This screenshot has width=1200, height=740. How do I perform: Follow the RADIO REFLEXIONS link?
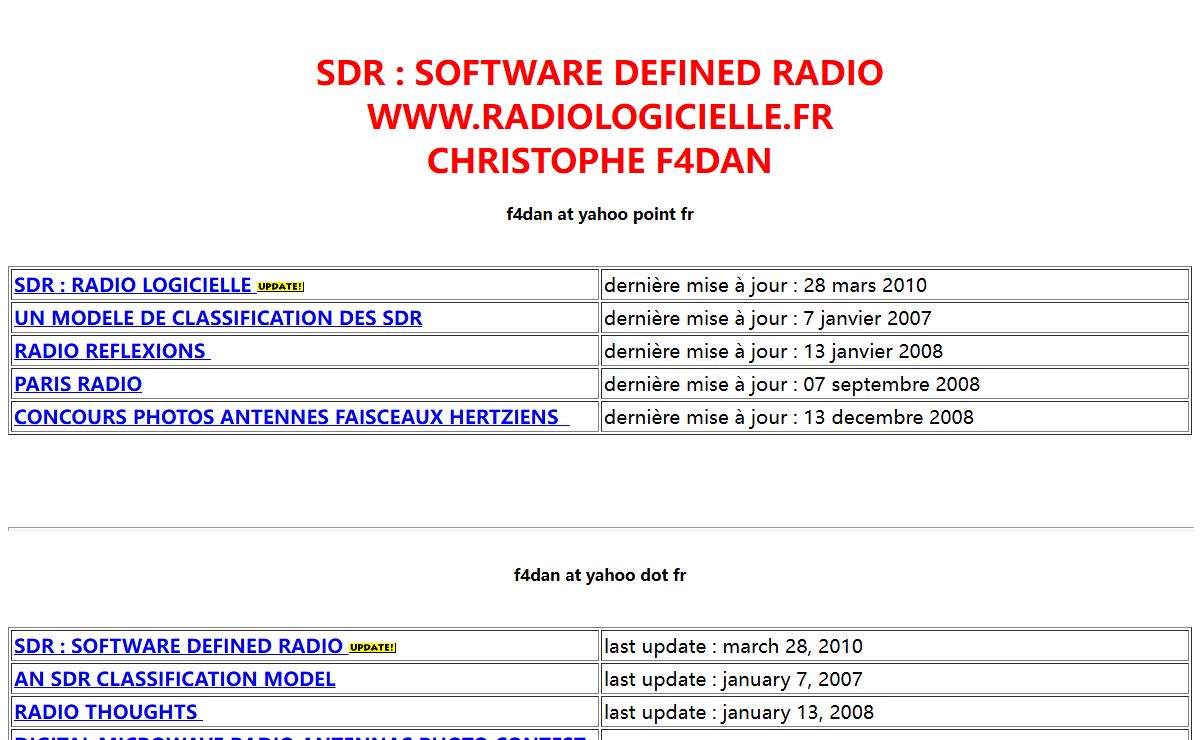tap(111, 351)
